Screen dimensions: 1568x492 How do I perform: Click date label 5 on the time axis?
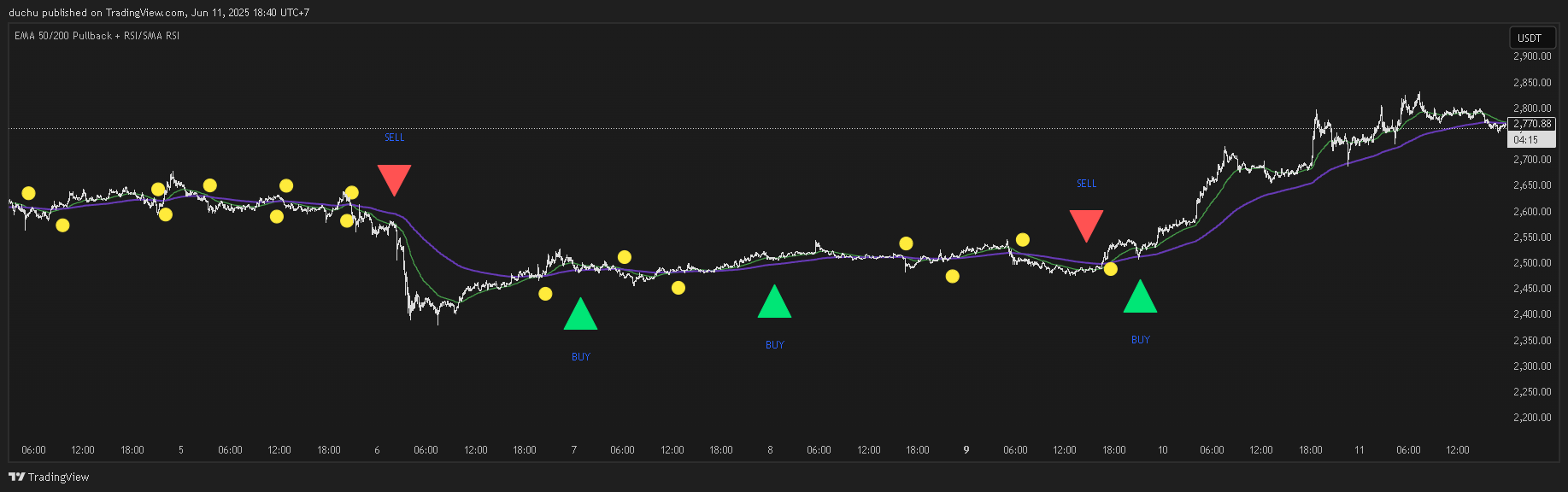(x=181, y=450)
